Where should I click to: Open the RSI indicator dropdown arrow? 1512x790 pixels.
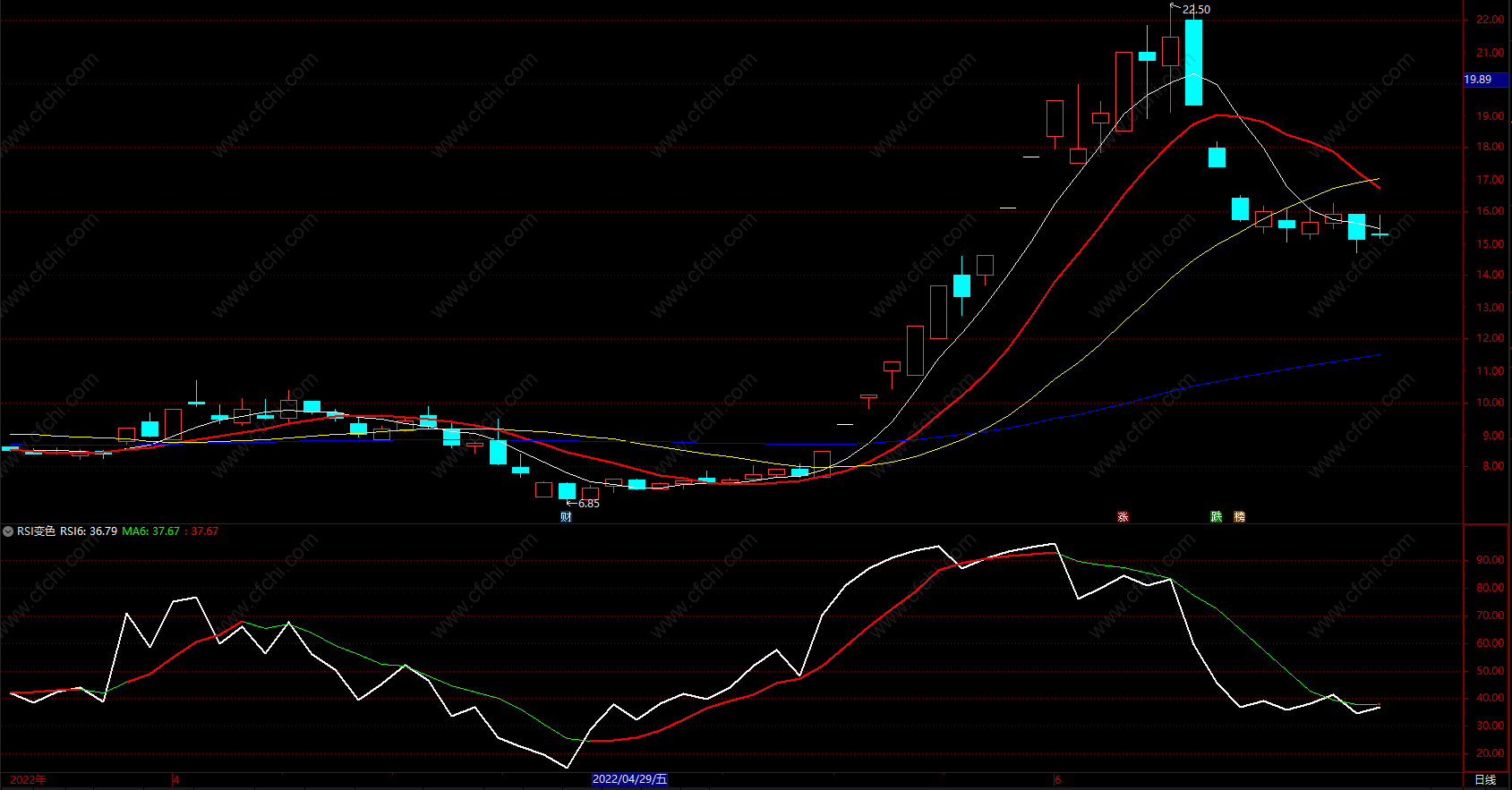tap(8, 531)
